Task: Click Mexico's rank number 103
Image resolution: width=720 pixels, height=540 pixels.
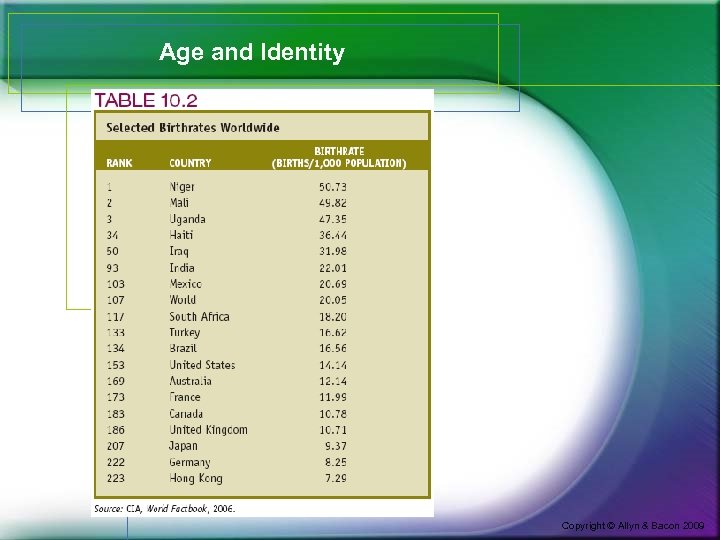Action: (116, 284)
